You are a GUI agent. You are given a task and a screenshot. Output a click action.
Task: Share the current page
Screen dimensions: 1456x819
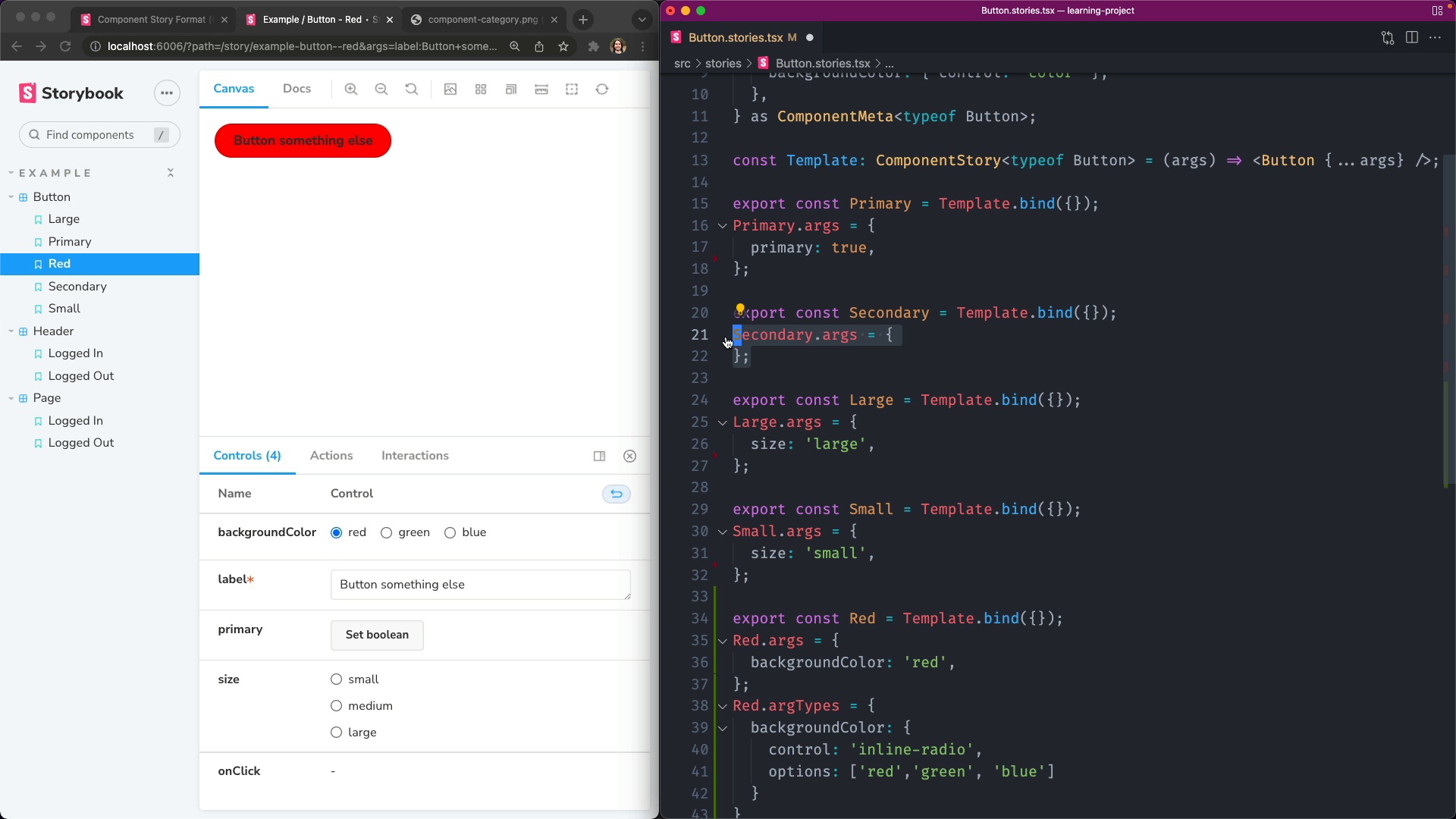tap(539, 46)
